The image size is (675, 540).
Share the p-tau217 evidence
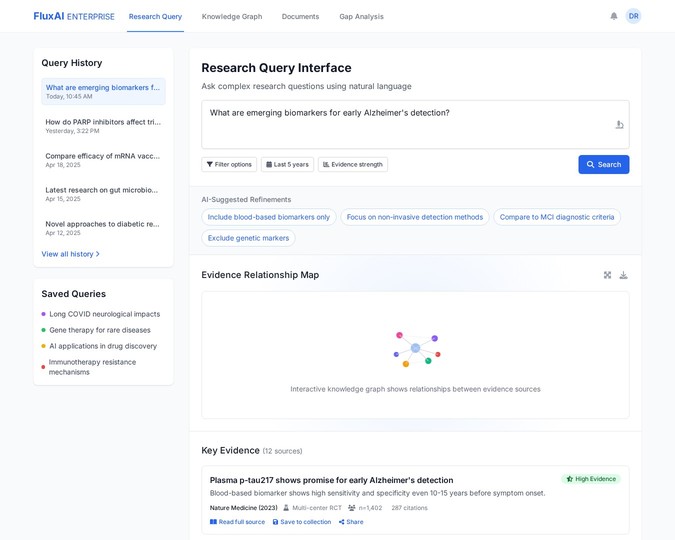351,522
